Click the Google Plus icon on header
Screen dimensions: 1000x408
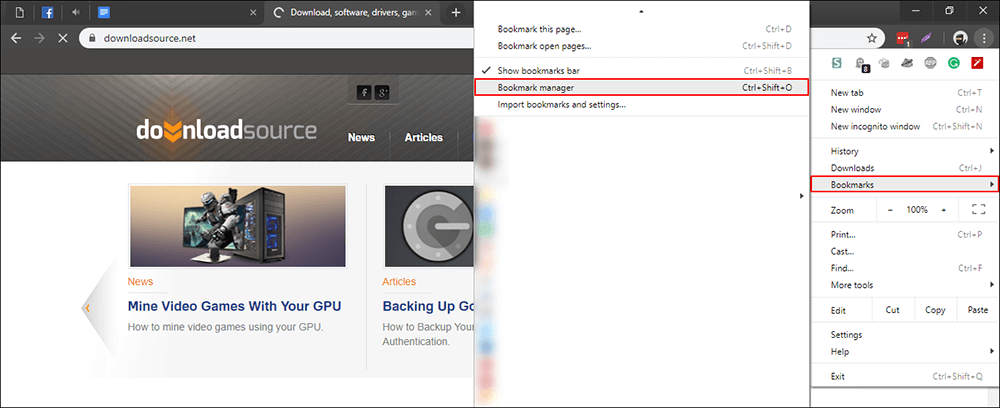tap(382, 93)
